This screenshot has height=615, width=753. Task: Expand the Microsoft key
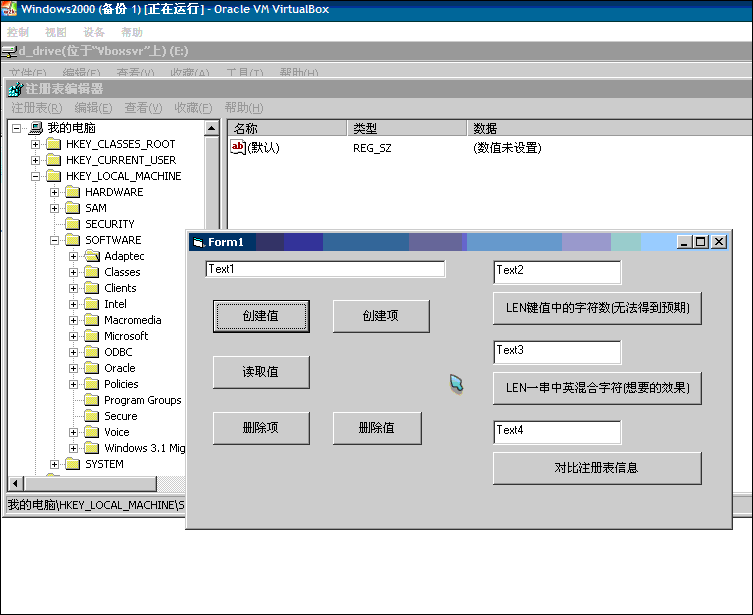[x=73, y=336]
